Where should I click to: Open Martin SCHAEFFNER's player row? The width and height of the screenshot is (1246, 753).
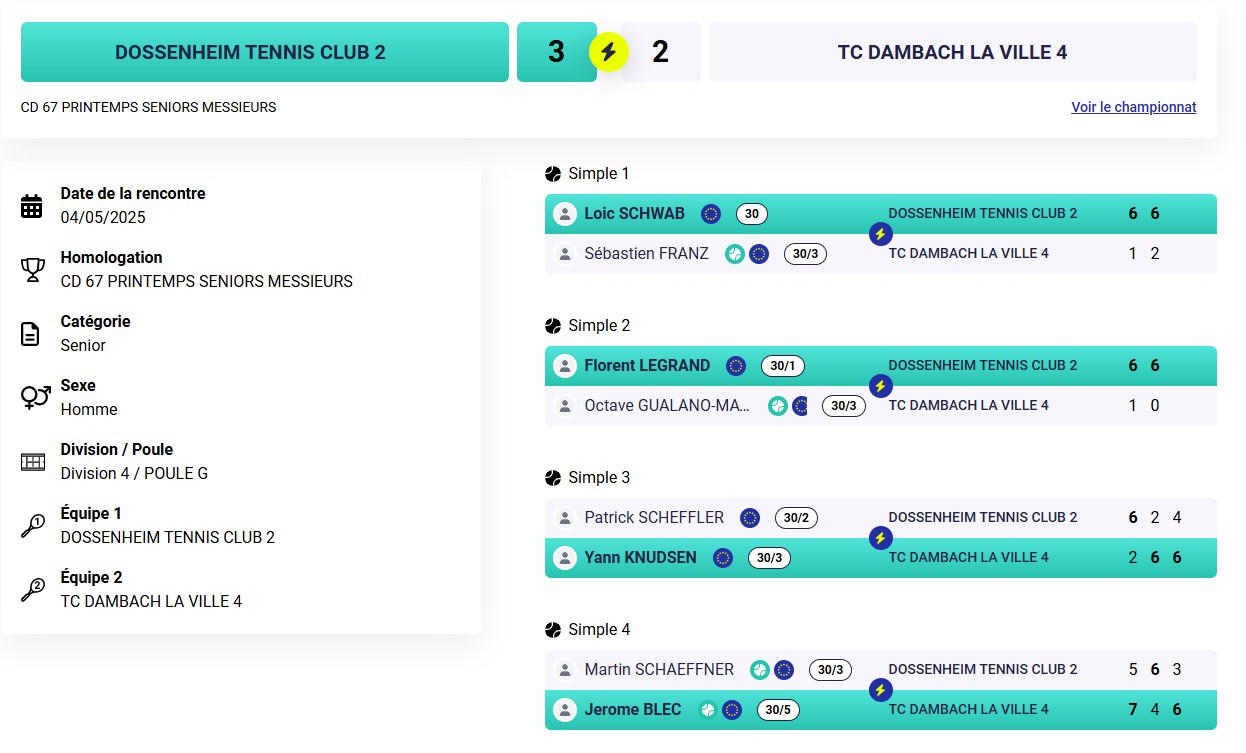(881, 670)
